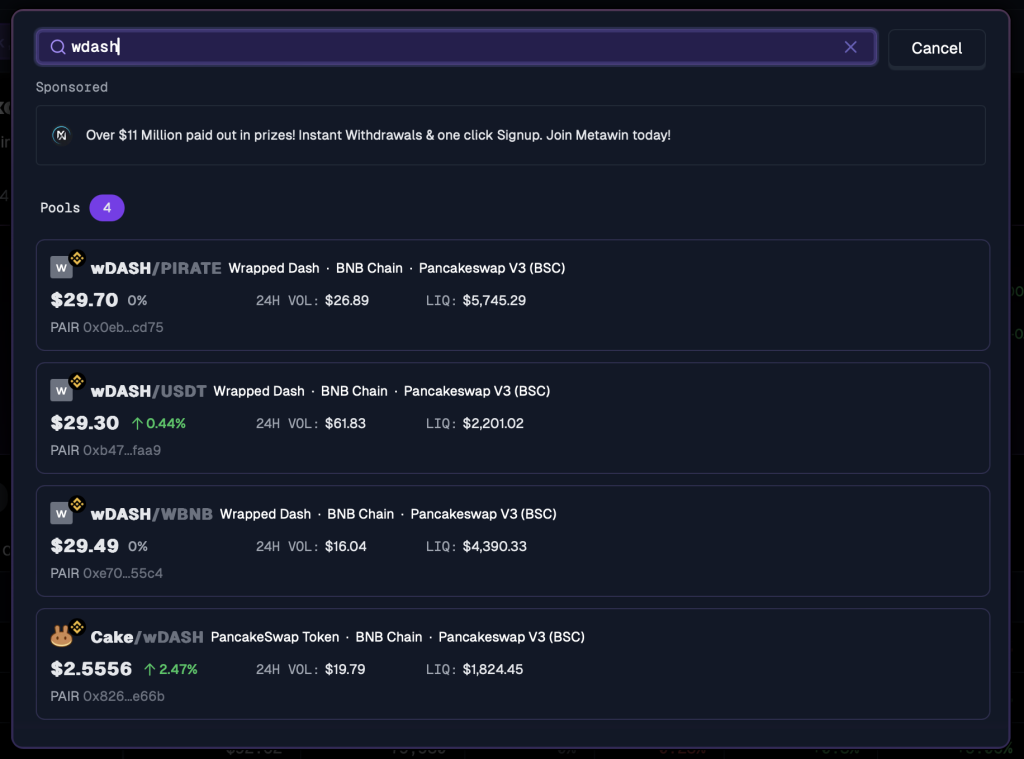Click 24H volume $26.89
1024x759 pixels.
[347, 300]
